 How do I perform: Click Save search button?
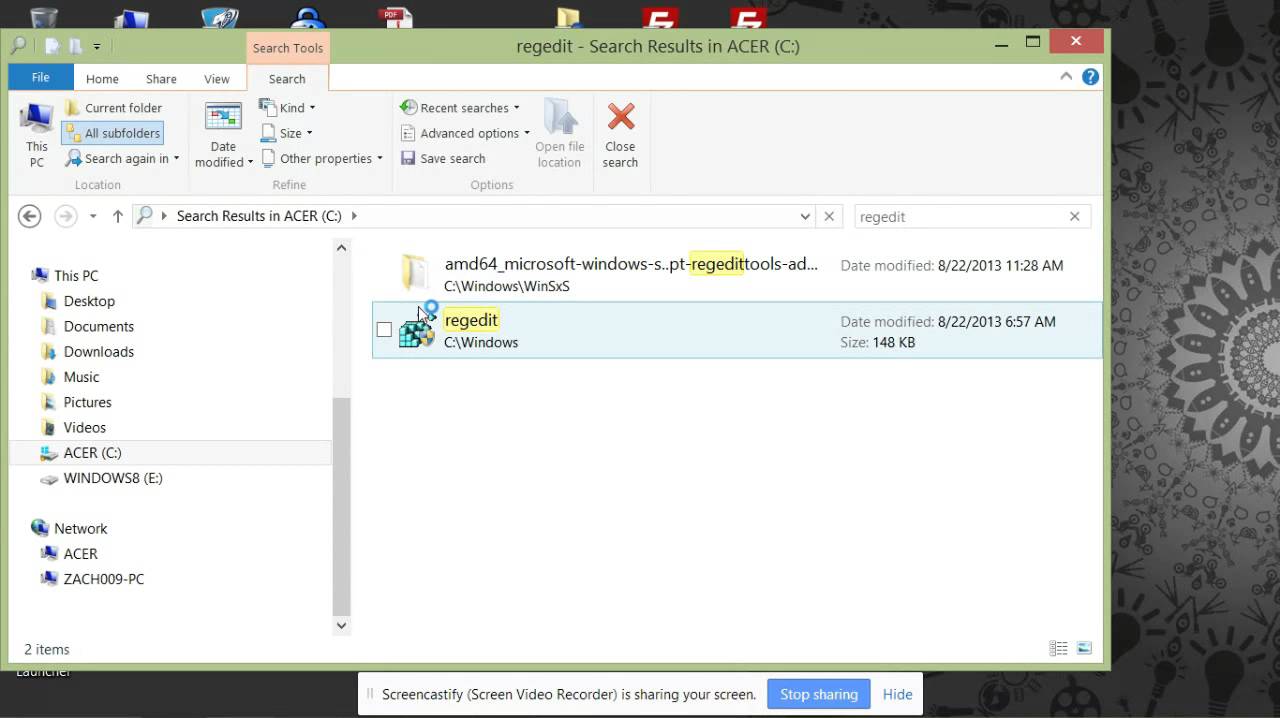point(443,158)
